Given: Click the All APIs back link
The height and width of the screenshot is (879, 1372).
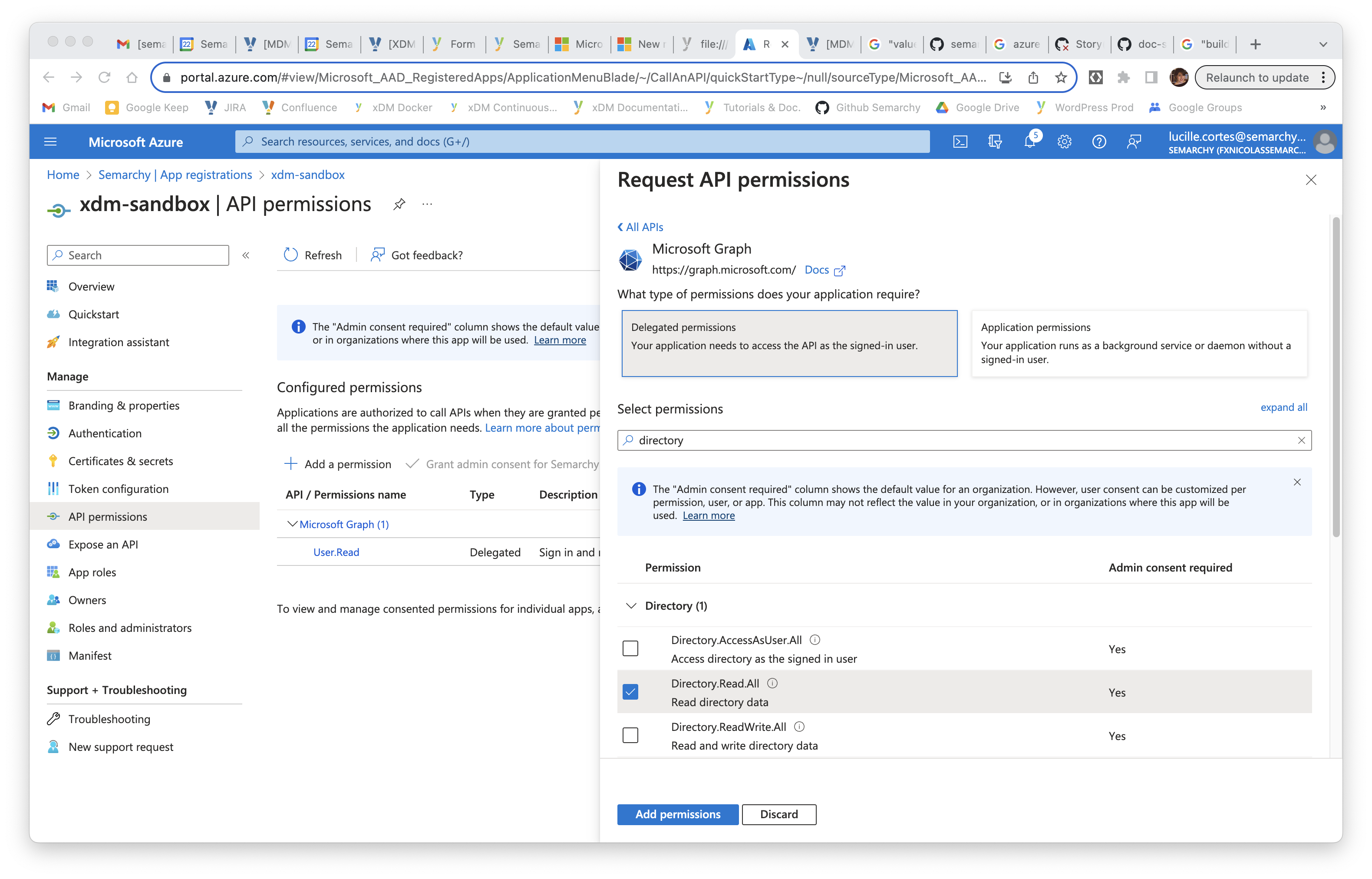Looking at the screenshot, I should (641, 226).
